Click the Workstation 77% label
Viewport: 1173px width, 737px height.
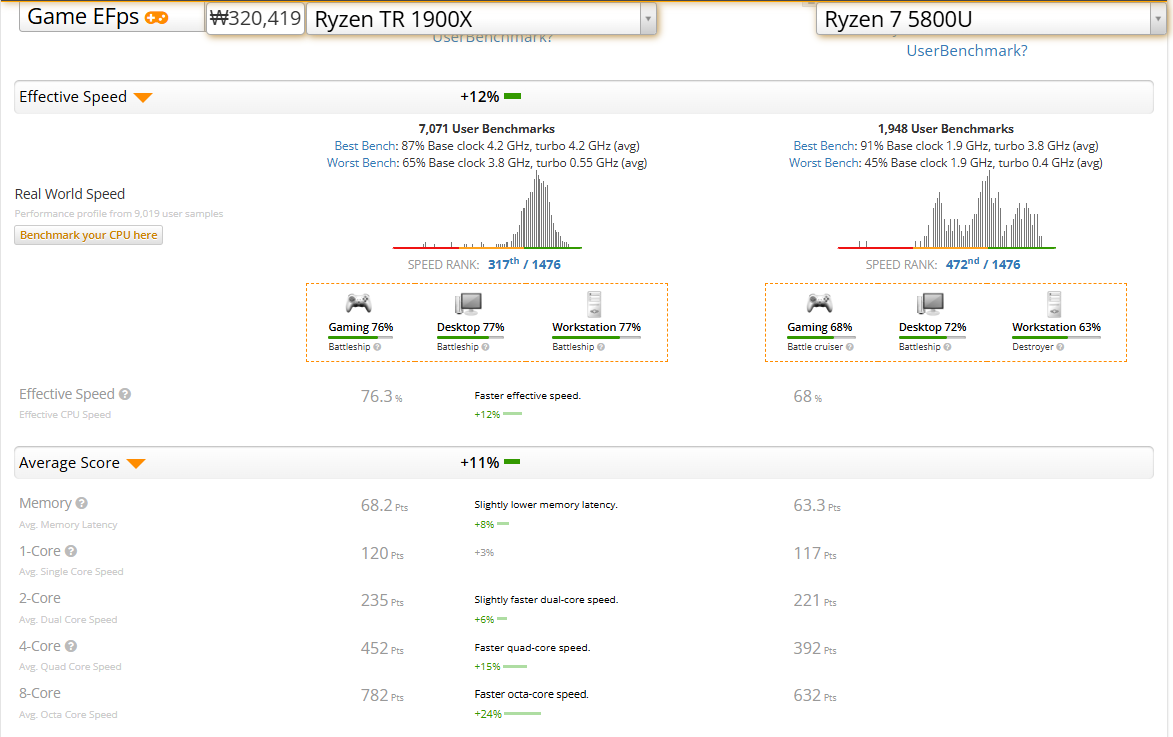coord(596,327)
